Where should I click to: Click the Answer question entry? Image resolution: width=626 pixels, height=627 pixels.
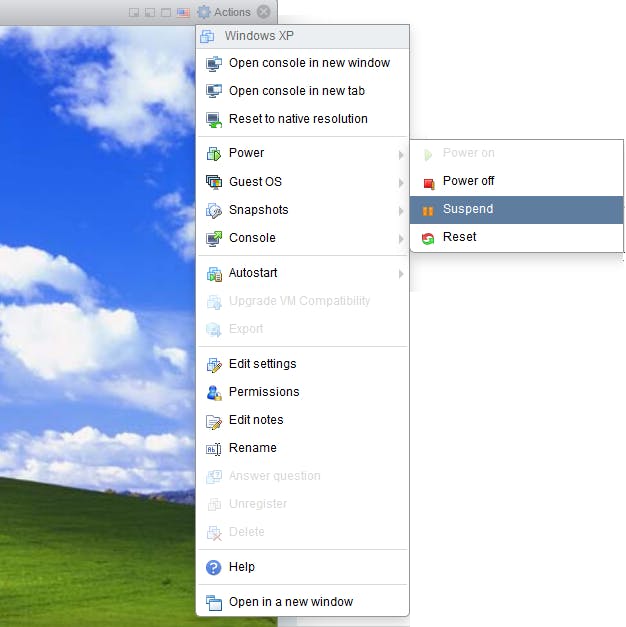click(x=302, y=476)
